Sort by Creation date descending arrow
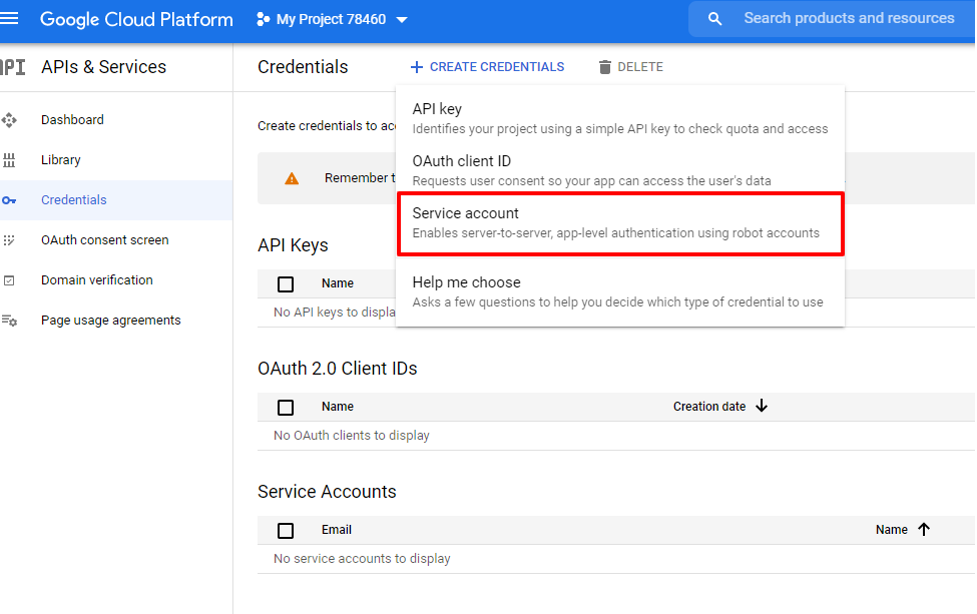Viewport: 977px width, 614px height. 761,406
